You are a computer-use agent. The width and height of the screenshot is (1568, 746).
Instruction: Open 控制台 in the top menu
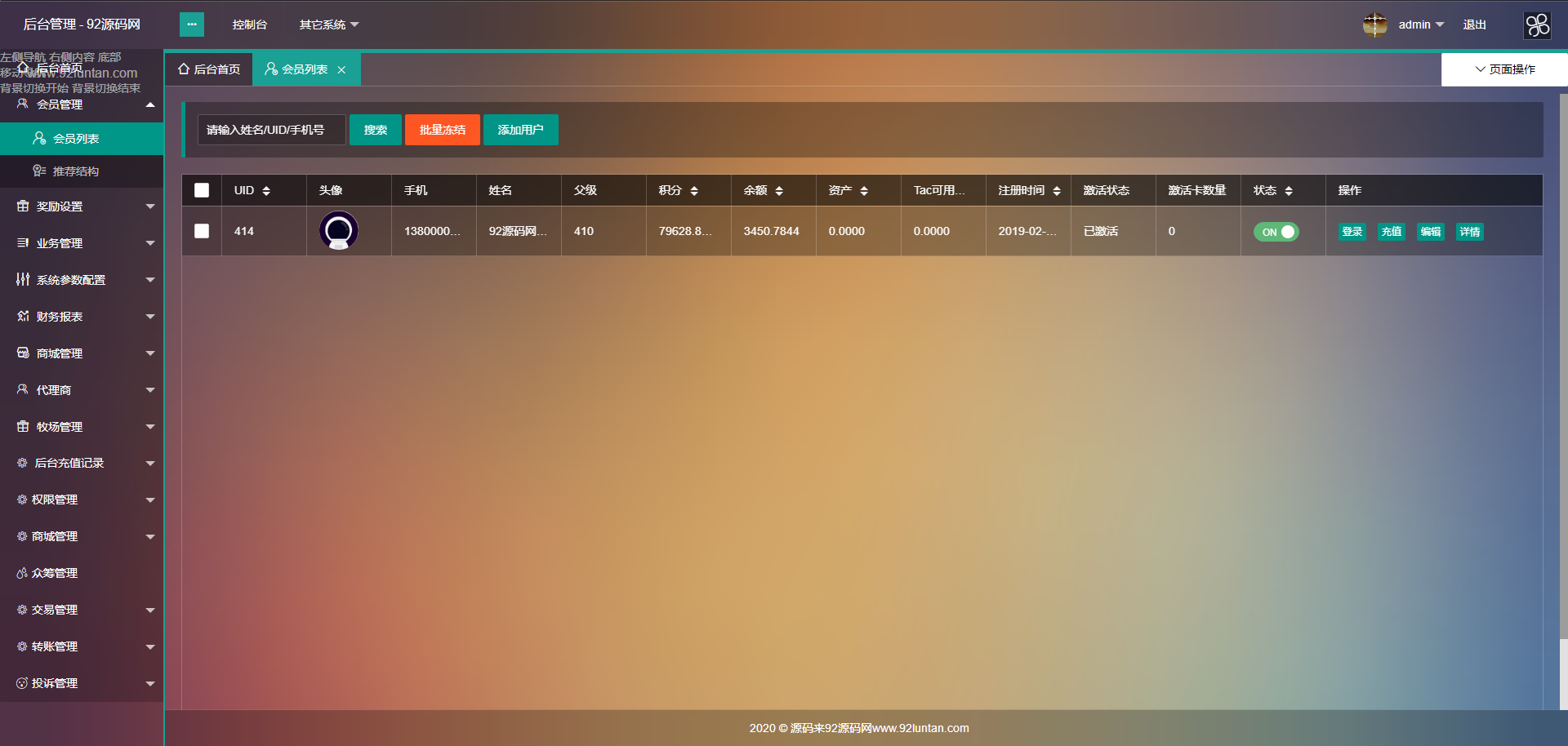coord(250,24)
